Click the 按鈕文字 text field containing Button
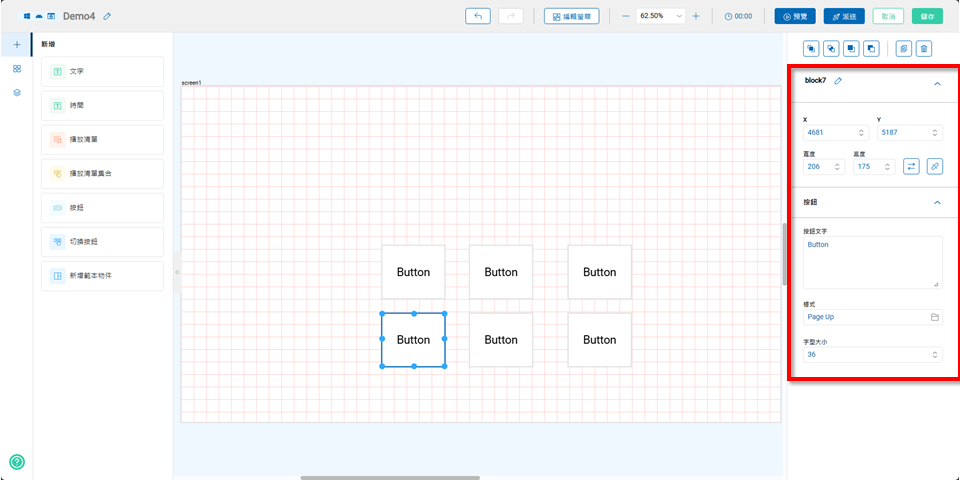Viewport: 960px width, 480px height. [872, 262]
